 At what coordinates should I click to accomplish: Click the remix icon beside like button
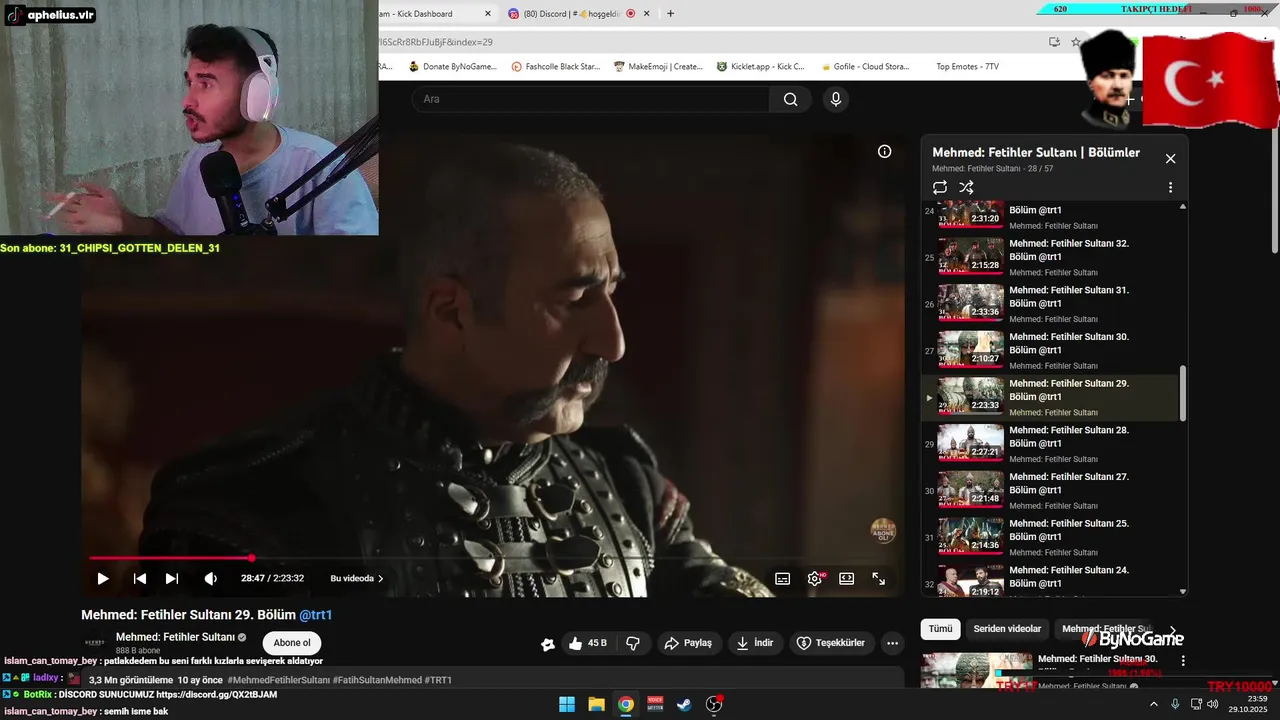[547, 644]
